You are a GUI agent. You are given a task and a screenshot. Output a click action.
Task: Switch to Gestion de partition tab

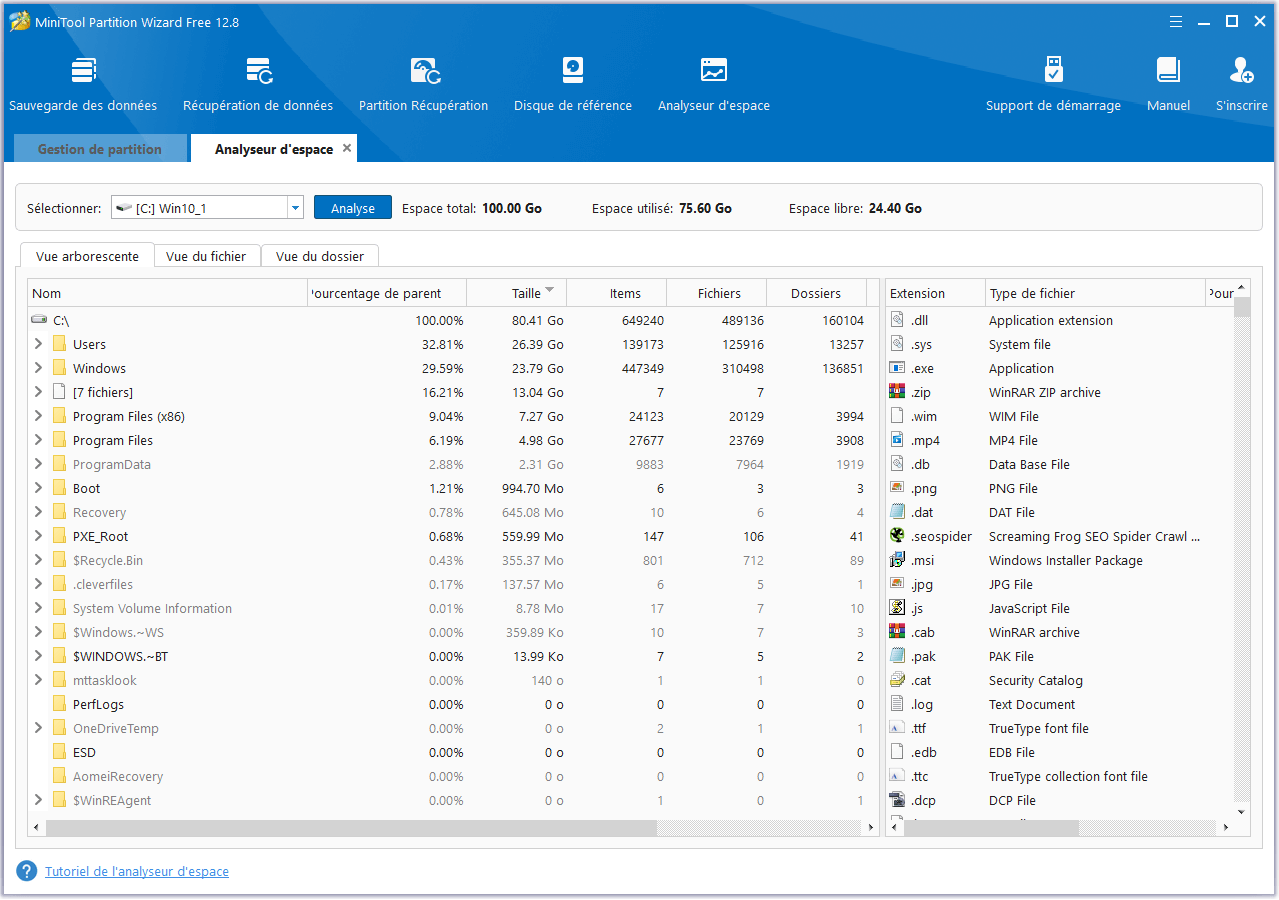point(100,149)
